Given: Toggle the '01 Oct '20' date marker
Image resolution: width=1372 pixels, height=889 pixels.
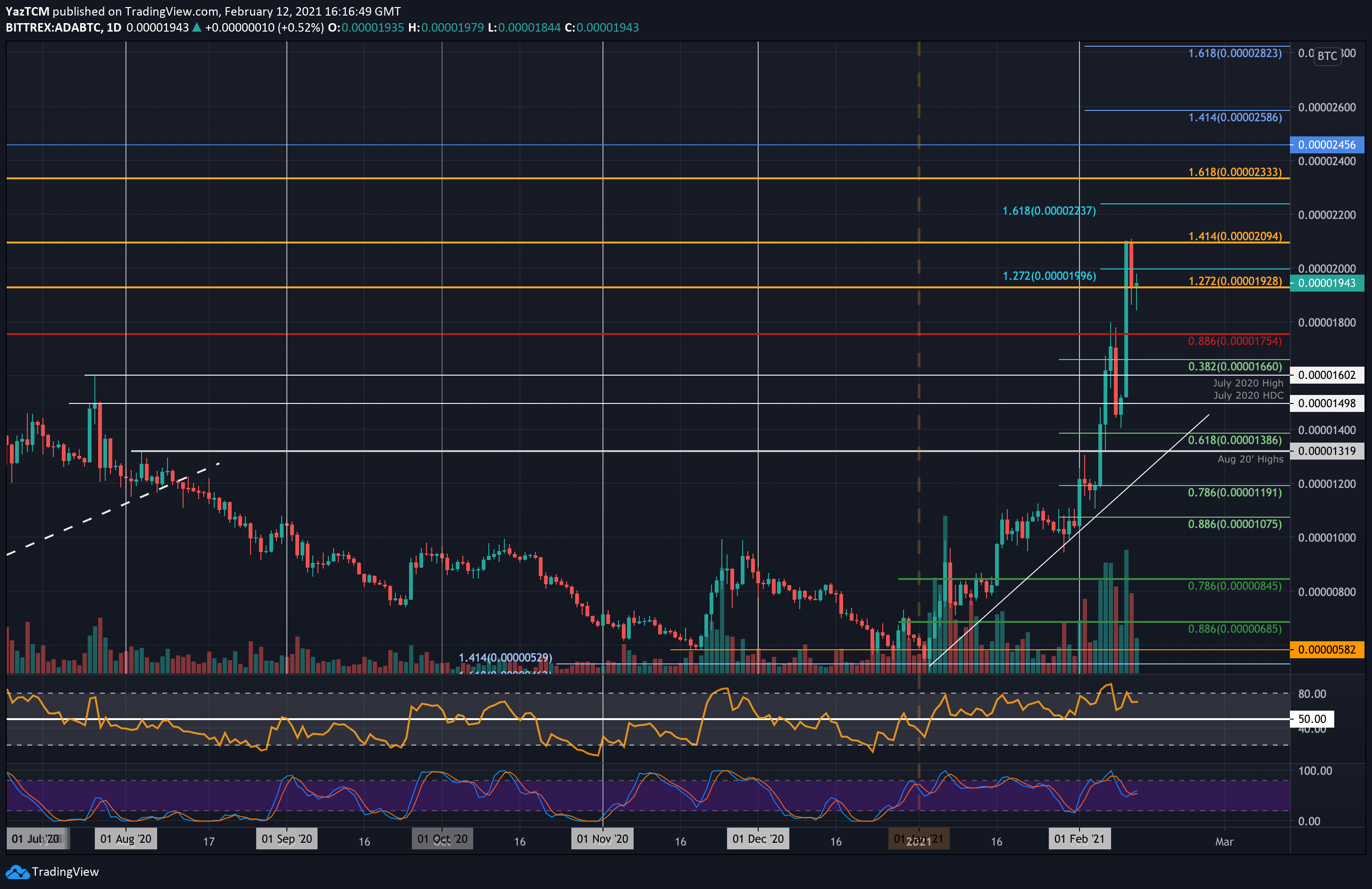Looking at the screenshot, I should click(x=442, y=839).
